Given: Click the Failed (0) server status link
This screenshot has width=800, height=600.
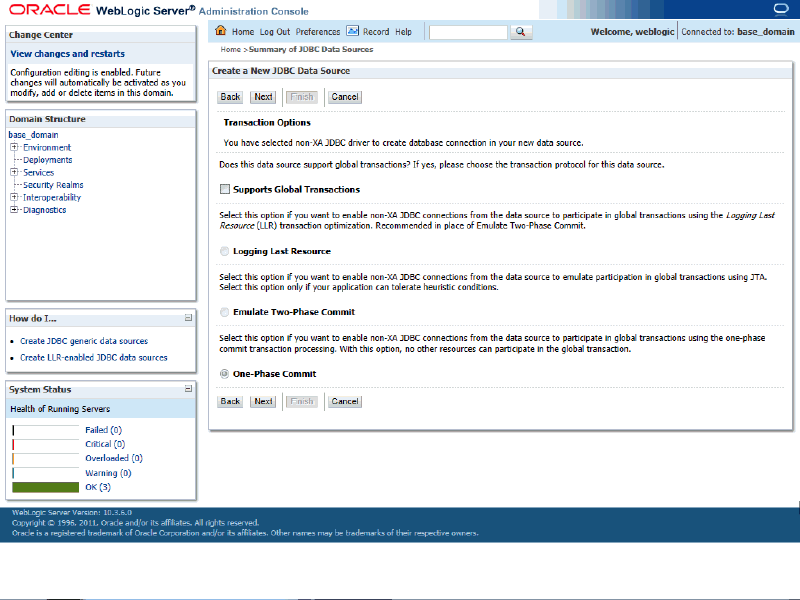Looking at the screenshot, I should click(x=104, y=430).
